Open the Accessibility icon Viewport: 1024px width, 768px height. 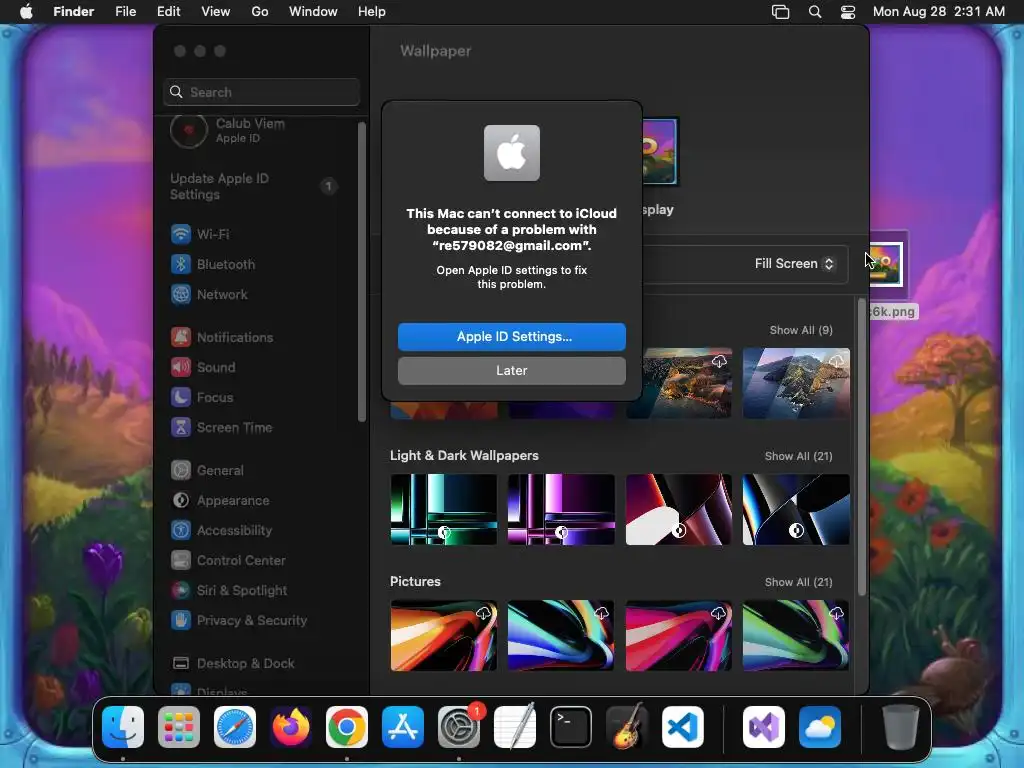click(181, 530)
